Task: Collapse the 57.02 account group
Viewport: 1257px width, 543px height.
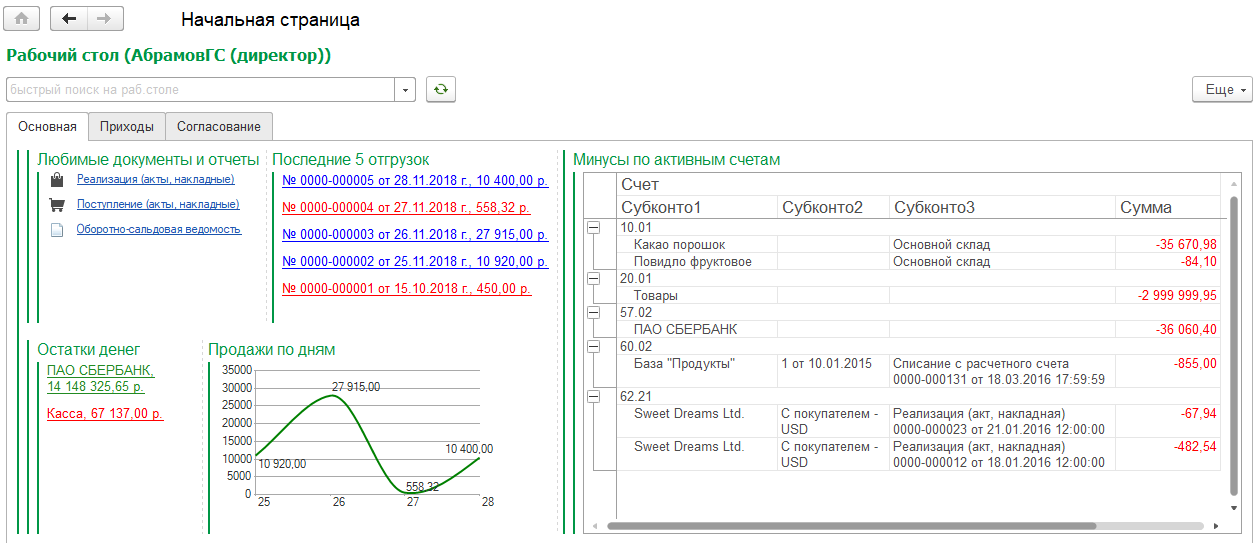Action: tap(593, 312)
